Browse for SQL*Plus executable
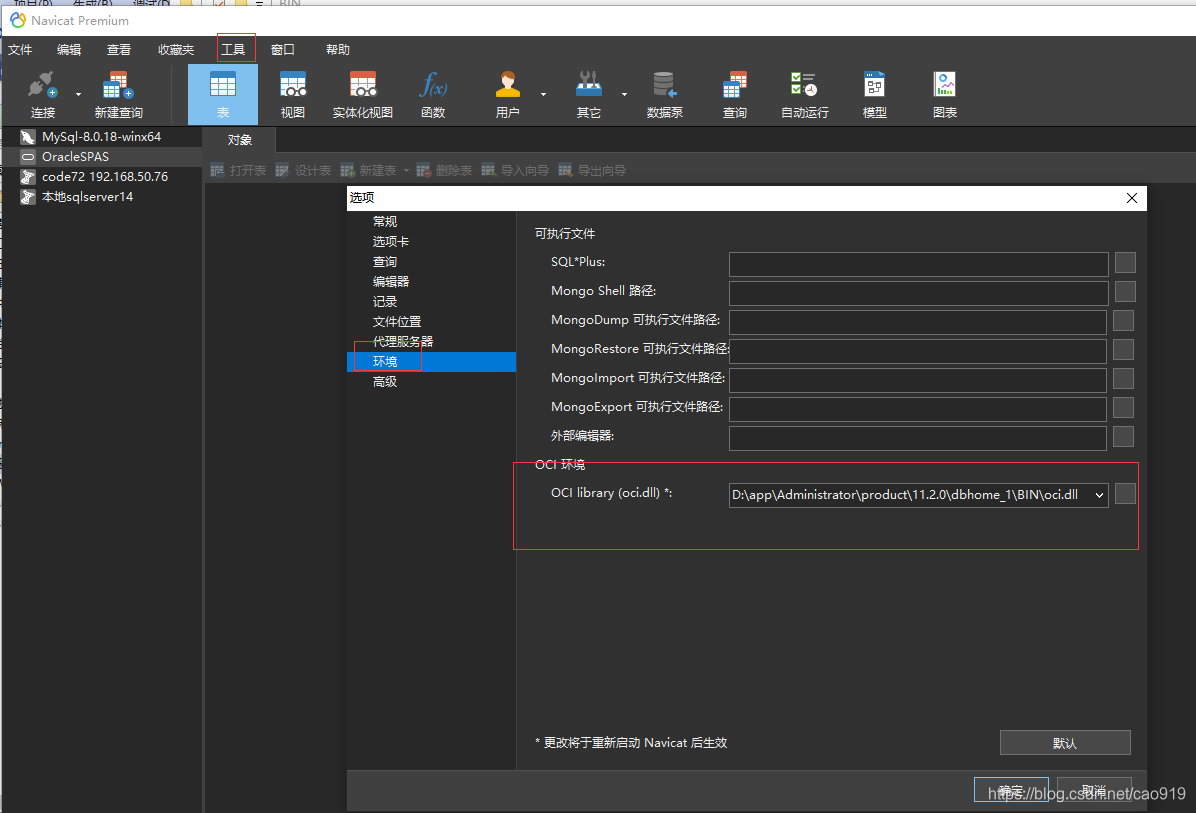Image resolution: width=1196 pixels, height=813 pixels. [1124, 262]
